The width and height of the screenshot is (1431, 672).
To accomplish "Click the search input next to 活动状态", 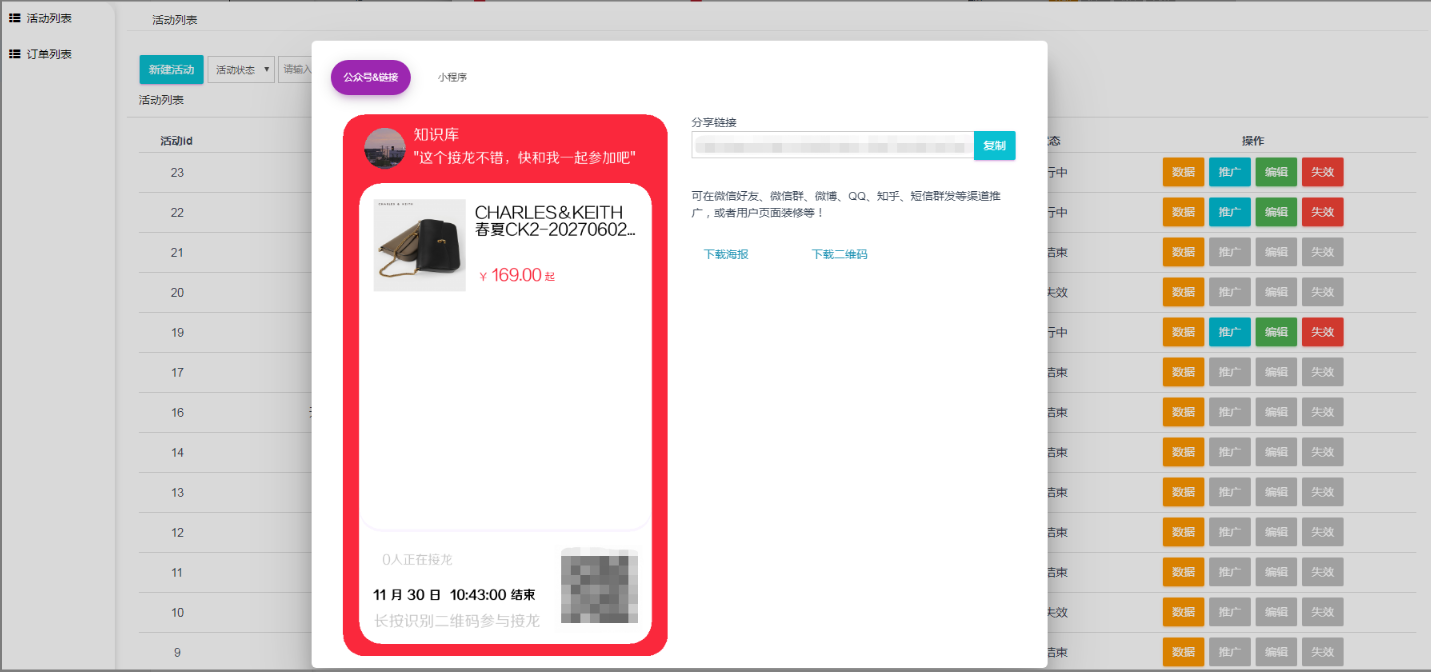I will tap(296, 70).
